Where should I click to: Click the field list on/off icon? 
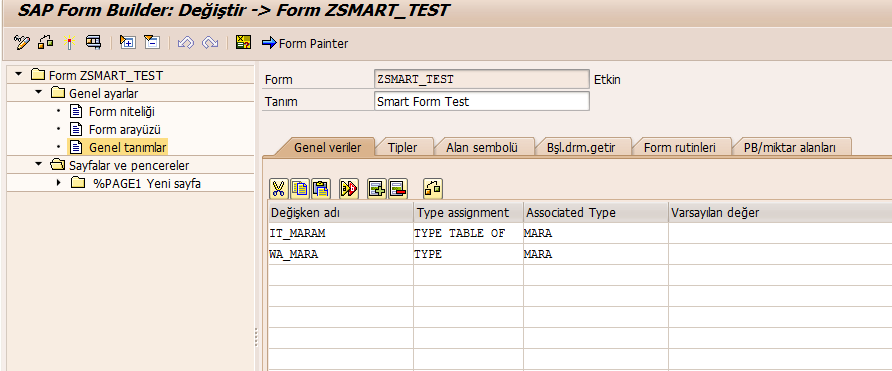(243, 43)
